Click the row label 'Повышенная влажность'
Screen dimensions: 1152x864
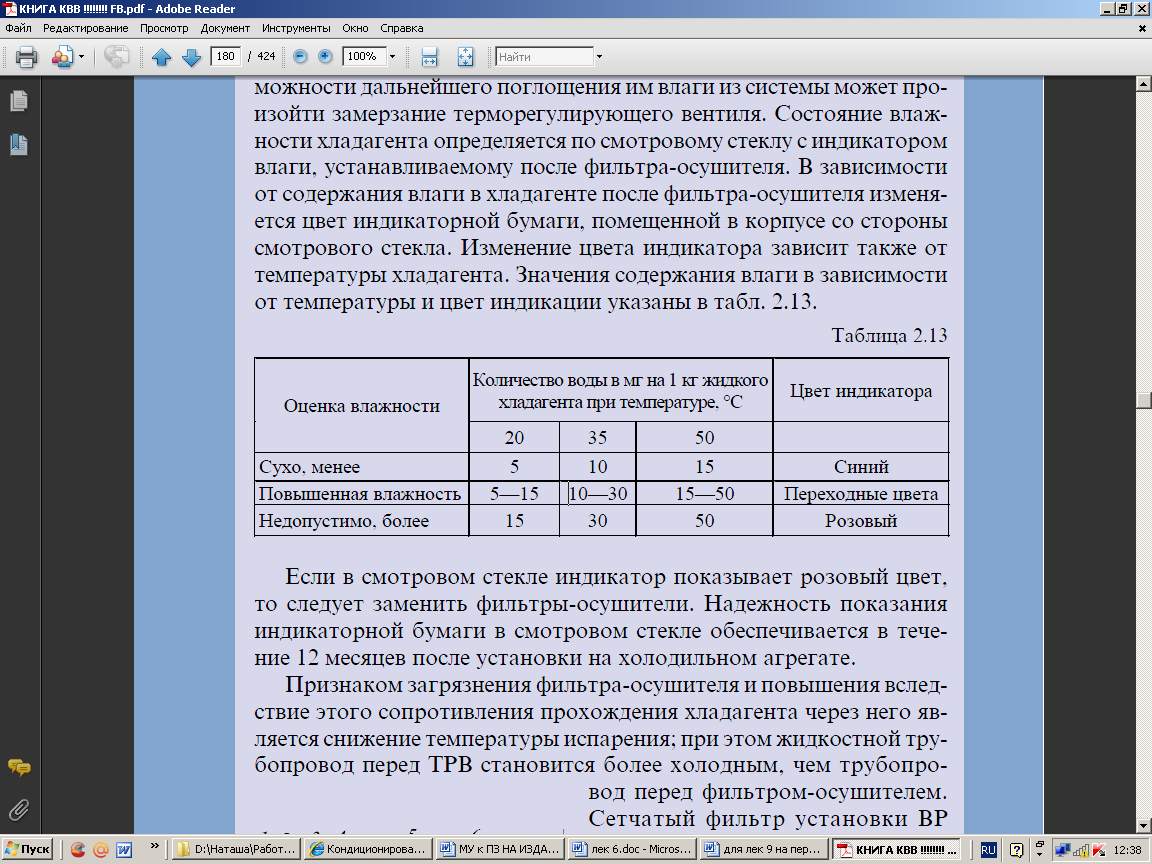(x=360, y=494)
